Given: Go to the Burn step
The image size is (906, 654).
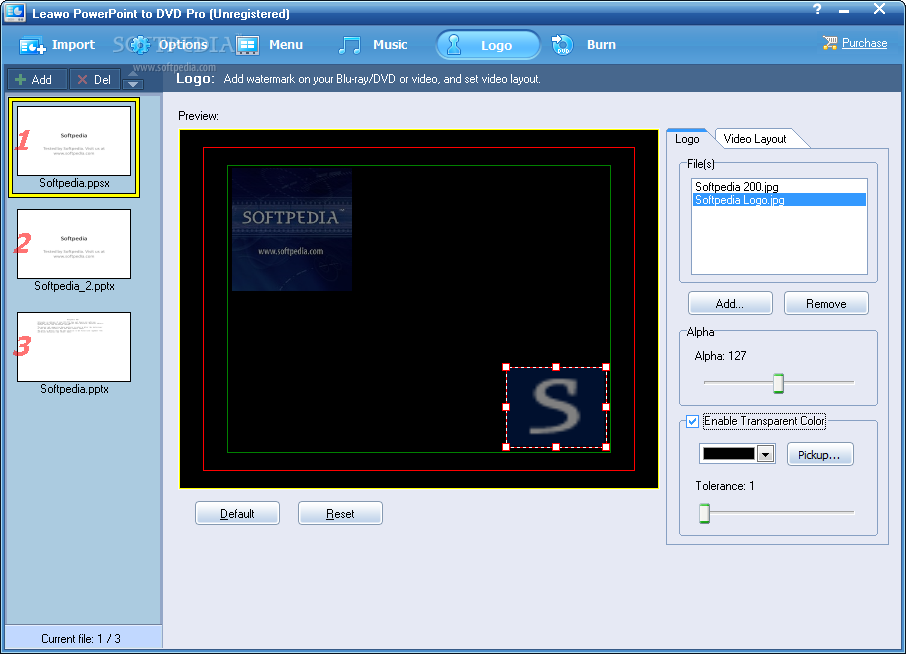Looking at the screenshot, I should pyautogui.click(x=584, y=45).
